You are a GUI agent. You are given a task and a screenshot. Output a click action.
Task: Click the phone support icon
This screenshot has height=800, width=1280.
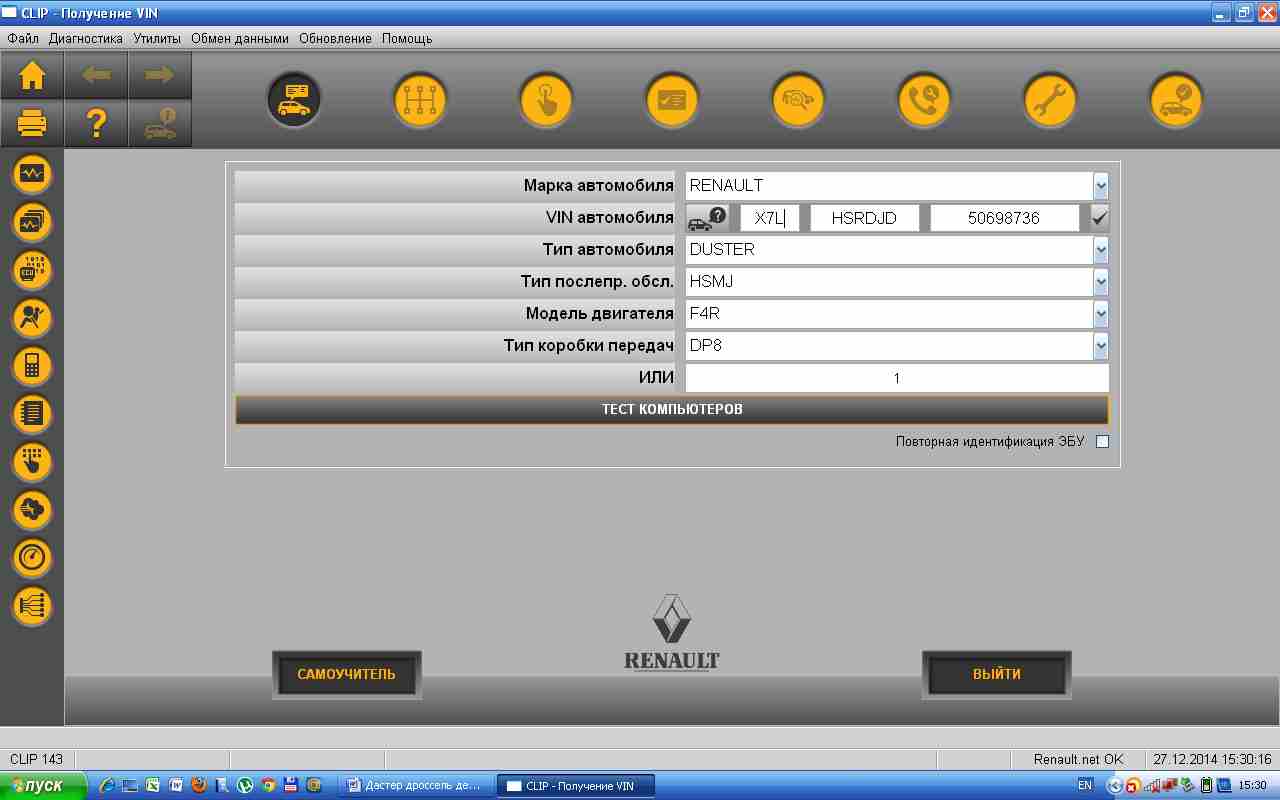(923, 100)
